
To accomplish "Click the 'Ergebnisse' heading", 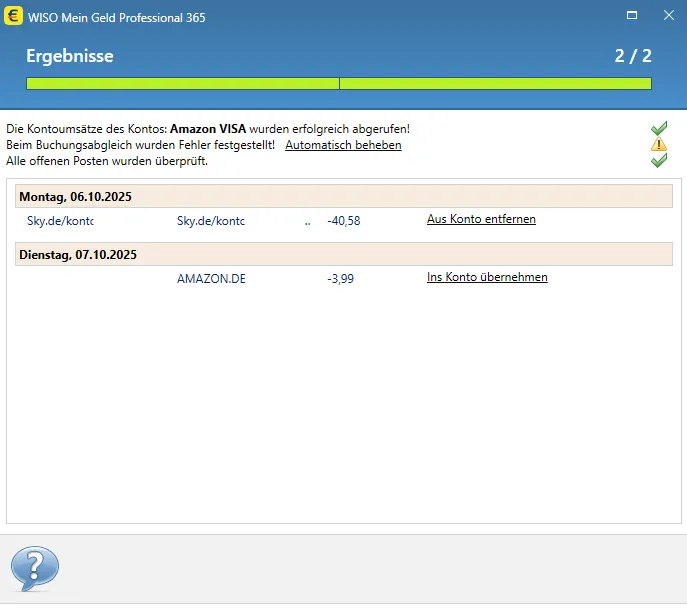I will 70,56.
